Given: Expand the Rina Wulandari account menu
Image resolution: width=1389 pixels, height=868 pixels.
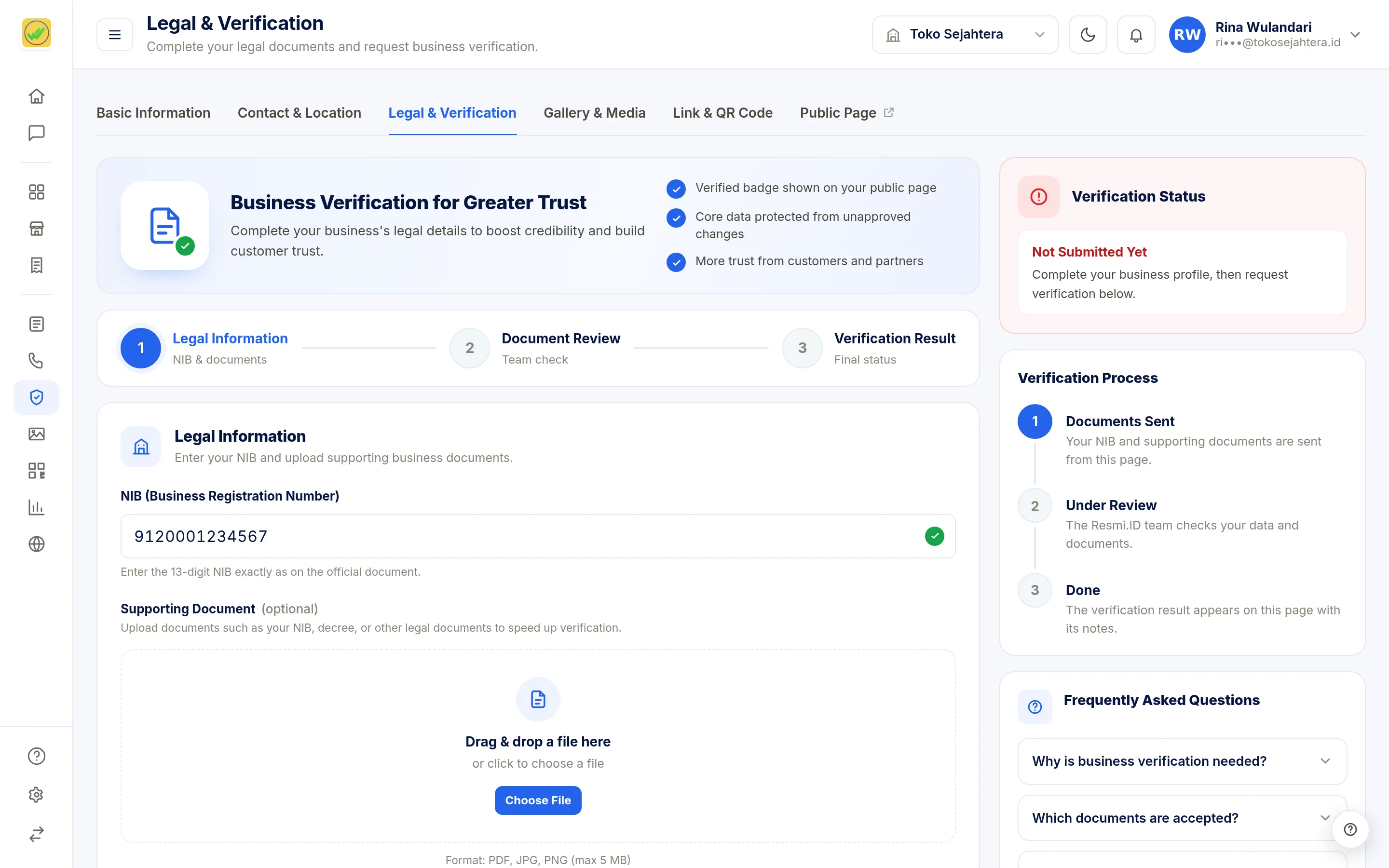Looking at the screenshot, I should tap(1265, 34).
